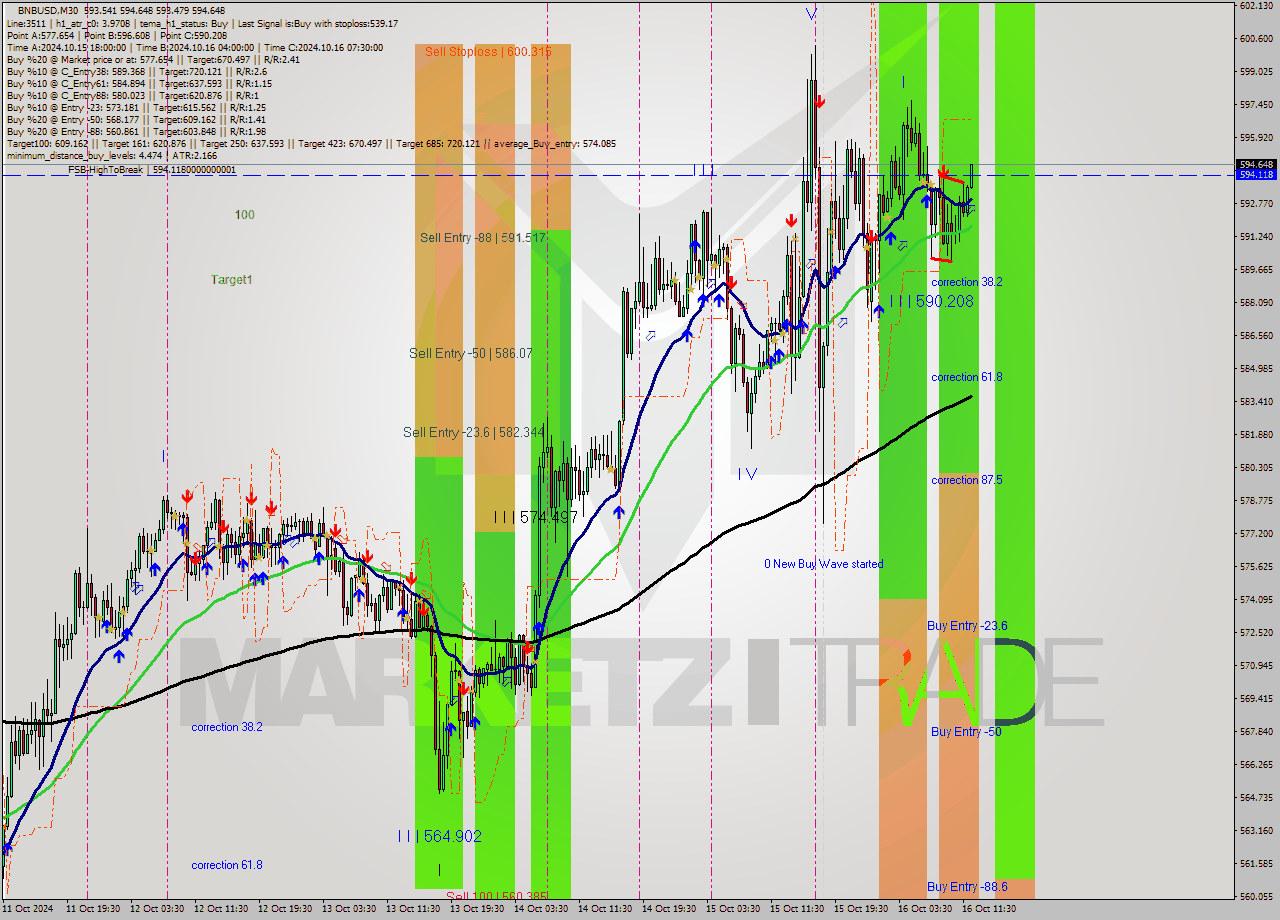This screenshot has height=920, width=1280.
Task: Click the 'Sell Entry -50 | 586.07' label
Action: coord(471,353)
